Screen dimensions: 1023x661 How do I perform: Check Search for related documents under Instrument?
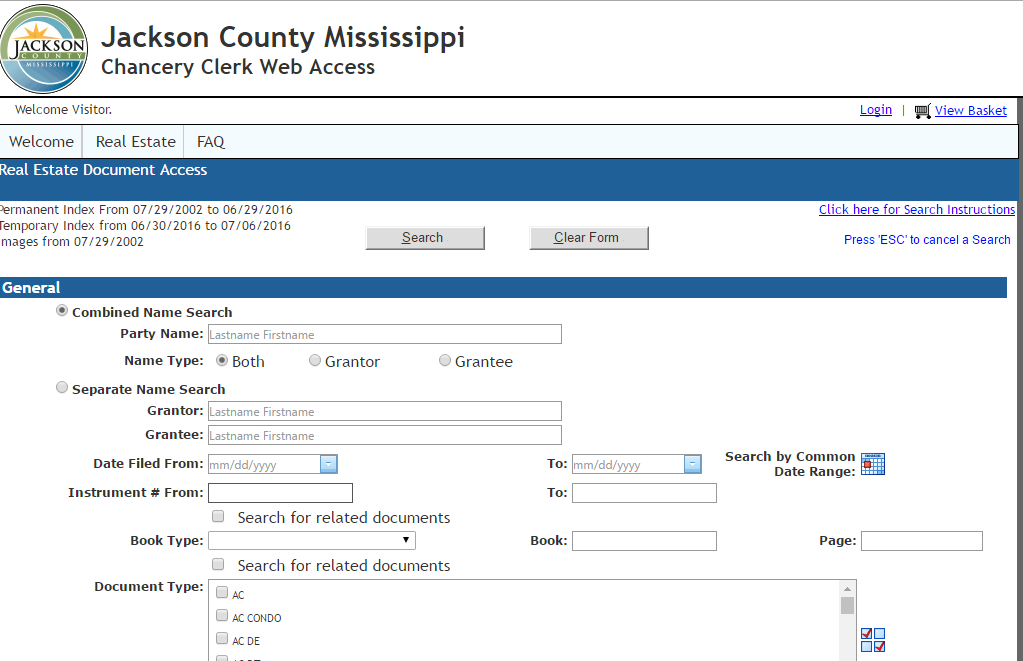[x=217, y=516]
